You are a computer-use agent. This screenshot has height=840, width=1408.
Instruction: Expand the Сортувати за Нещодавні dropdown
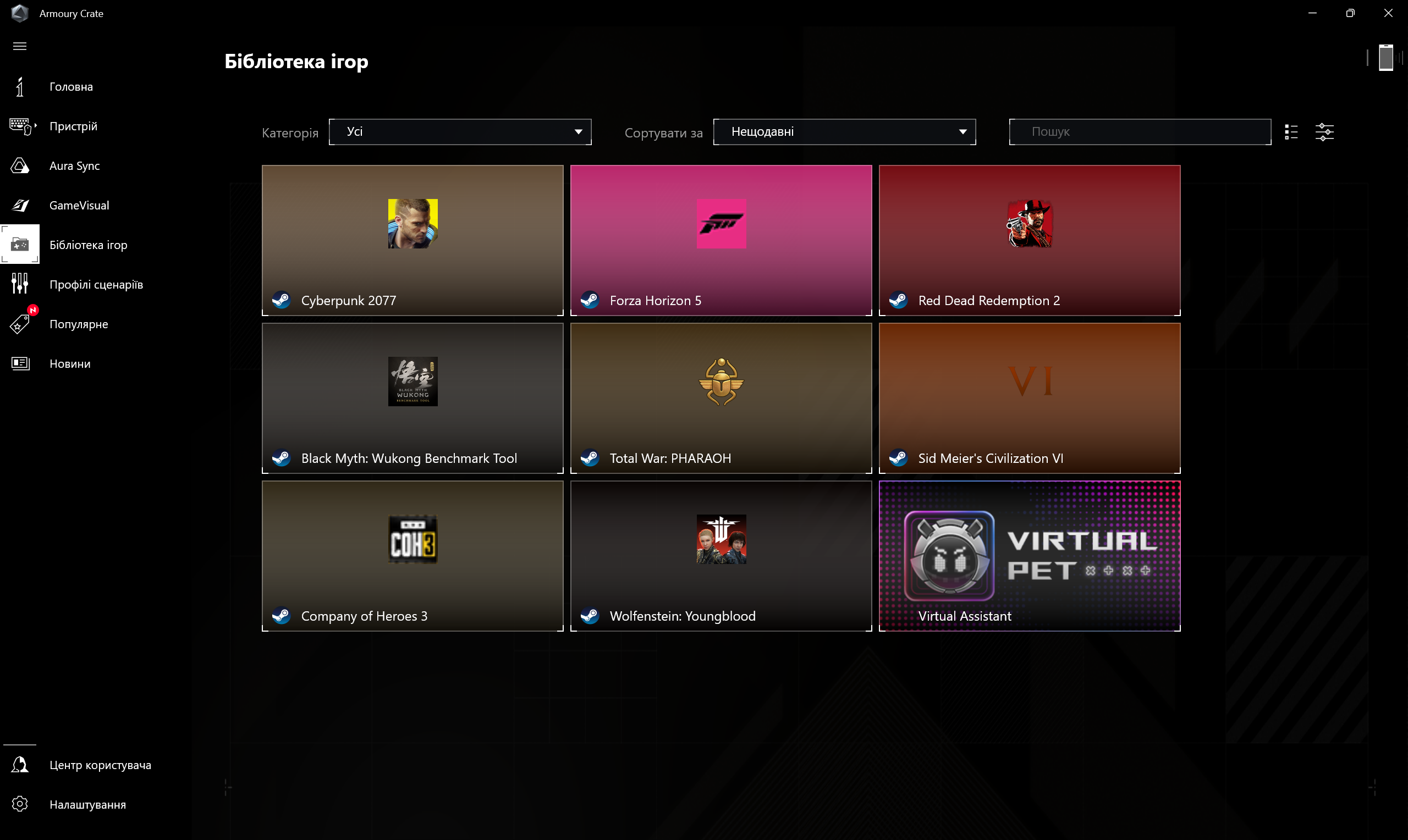tap(844, 132)
